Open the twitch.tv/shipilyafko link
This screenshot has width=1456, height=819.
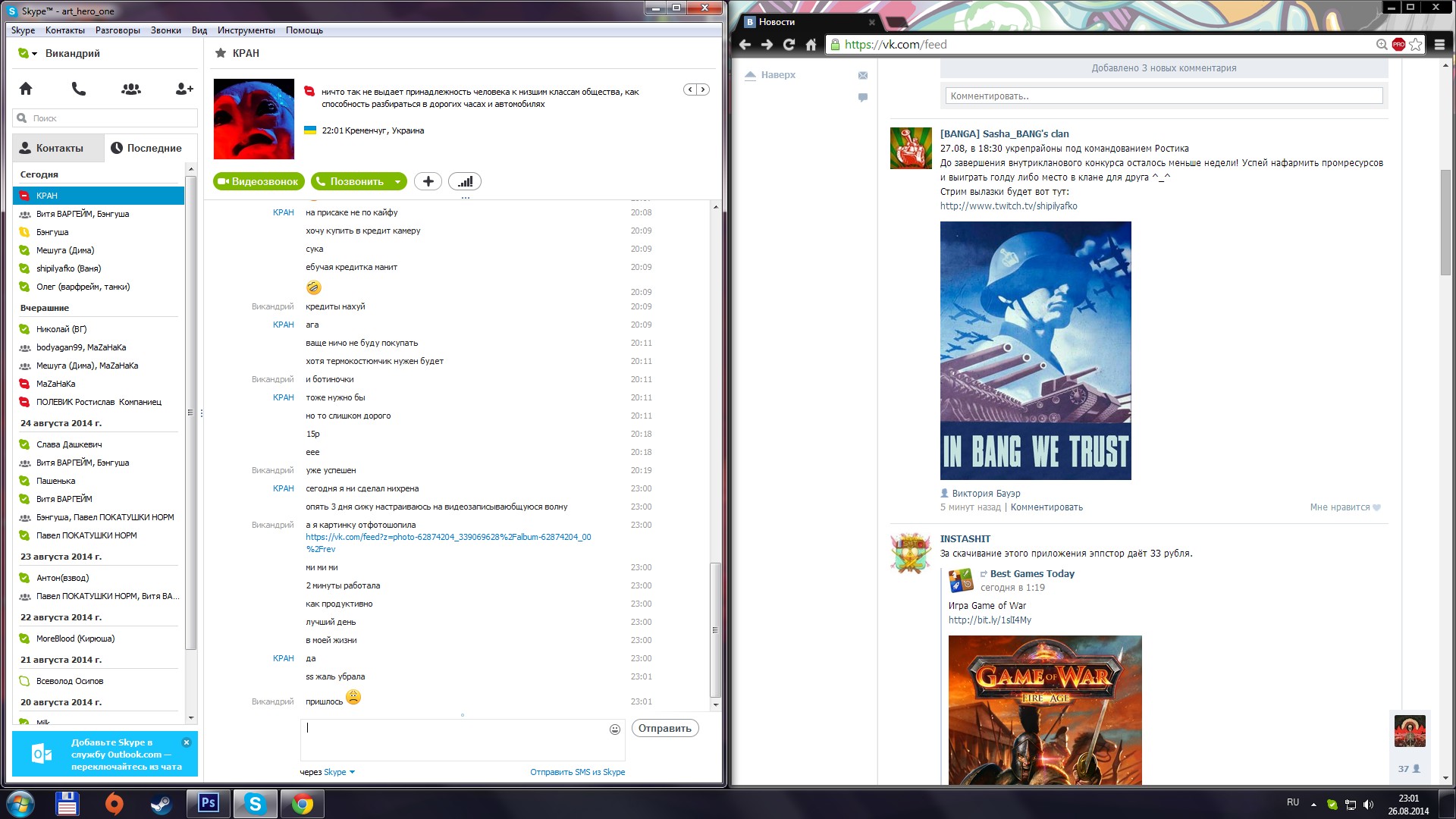[x=1008, y=206]
